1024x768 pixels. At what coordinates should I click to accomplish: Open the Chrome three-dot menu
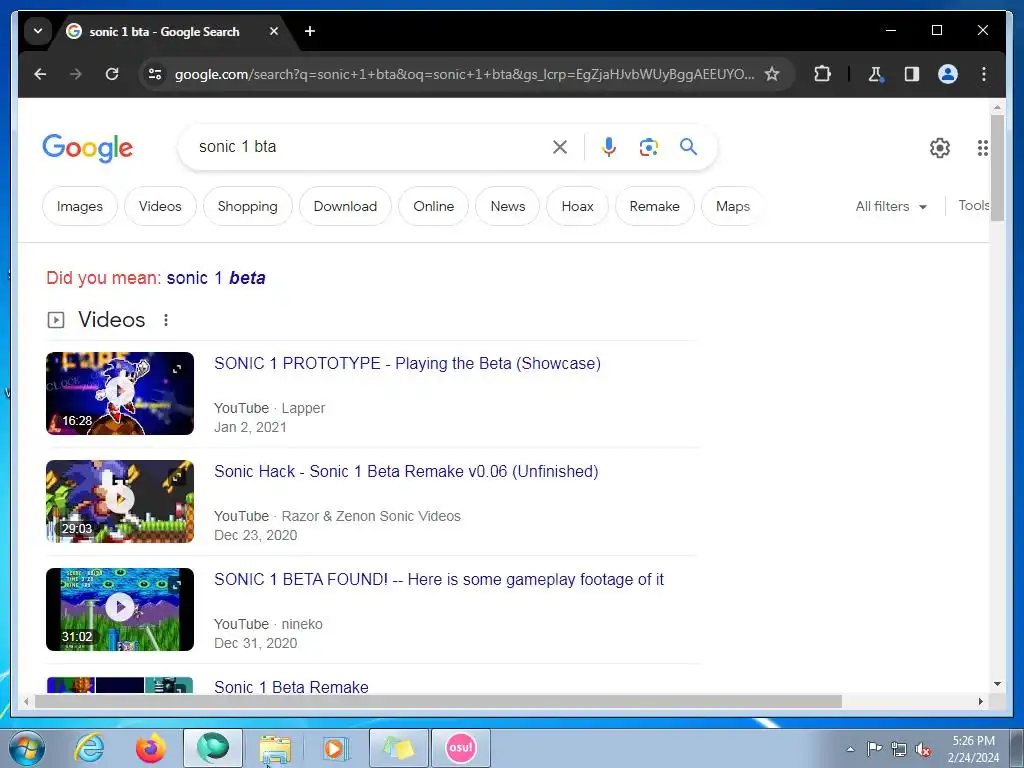tap(984, 74)
